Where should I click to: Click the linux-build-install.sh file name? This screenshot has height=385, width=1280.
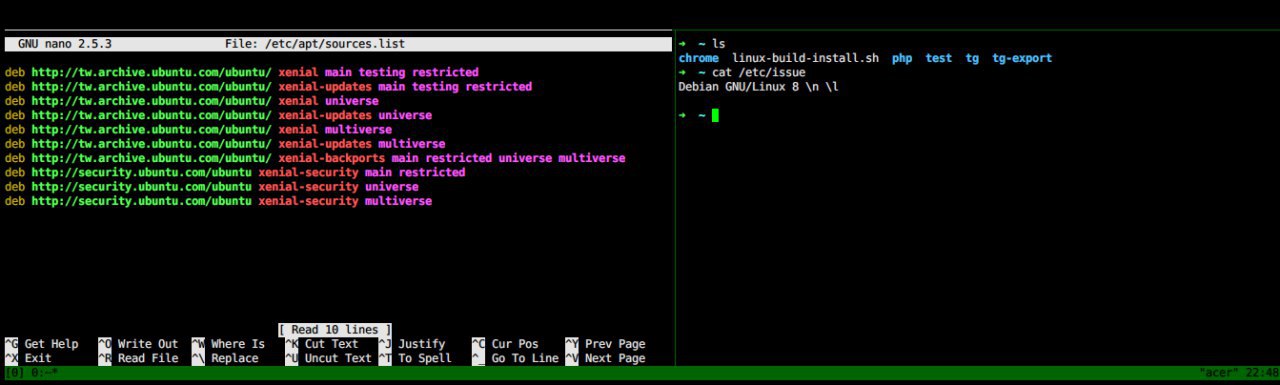tap(805, 59)
